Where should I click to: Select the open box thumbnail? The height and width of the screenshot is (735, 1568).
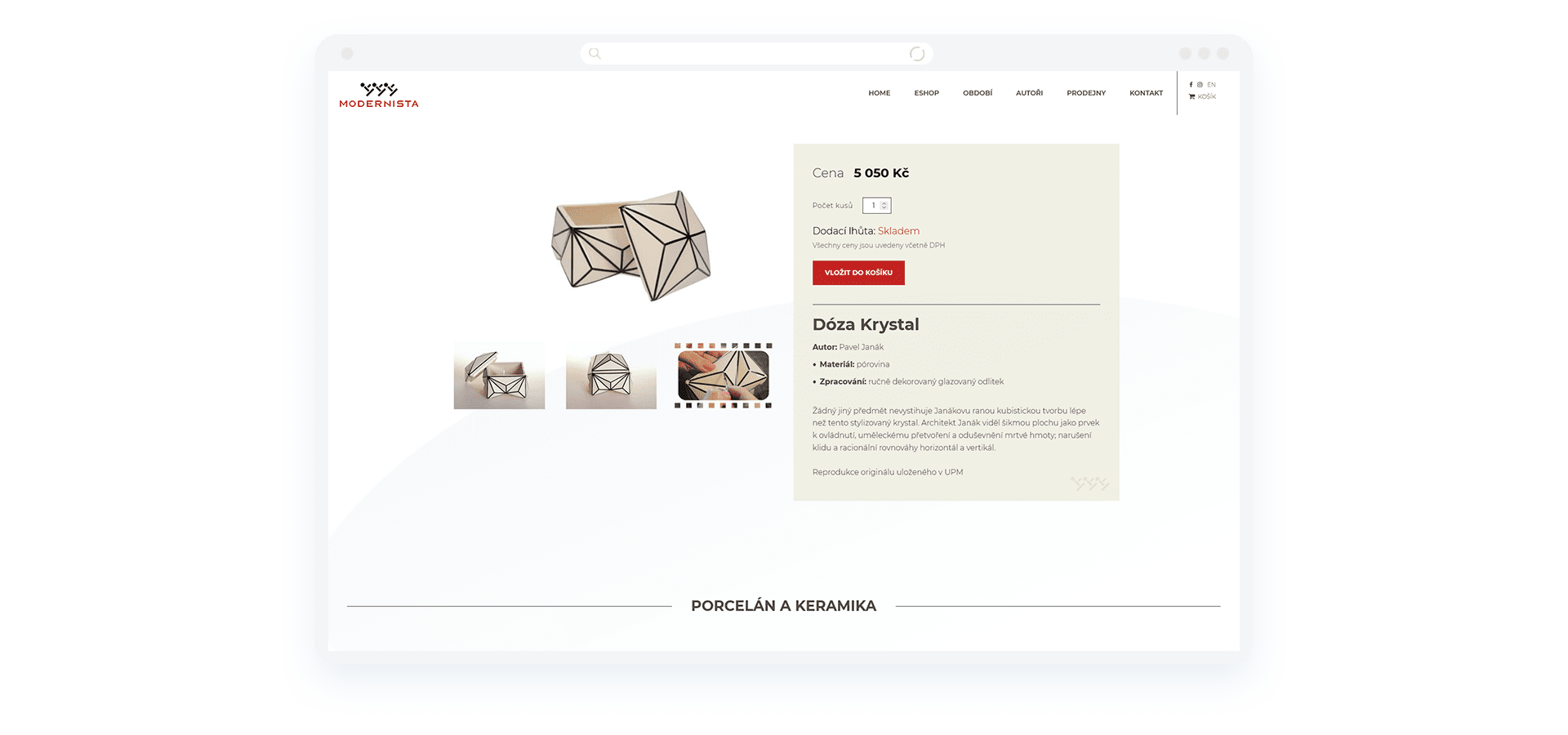click(x=499, y=376)
